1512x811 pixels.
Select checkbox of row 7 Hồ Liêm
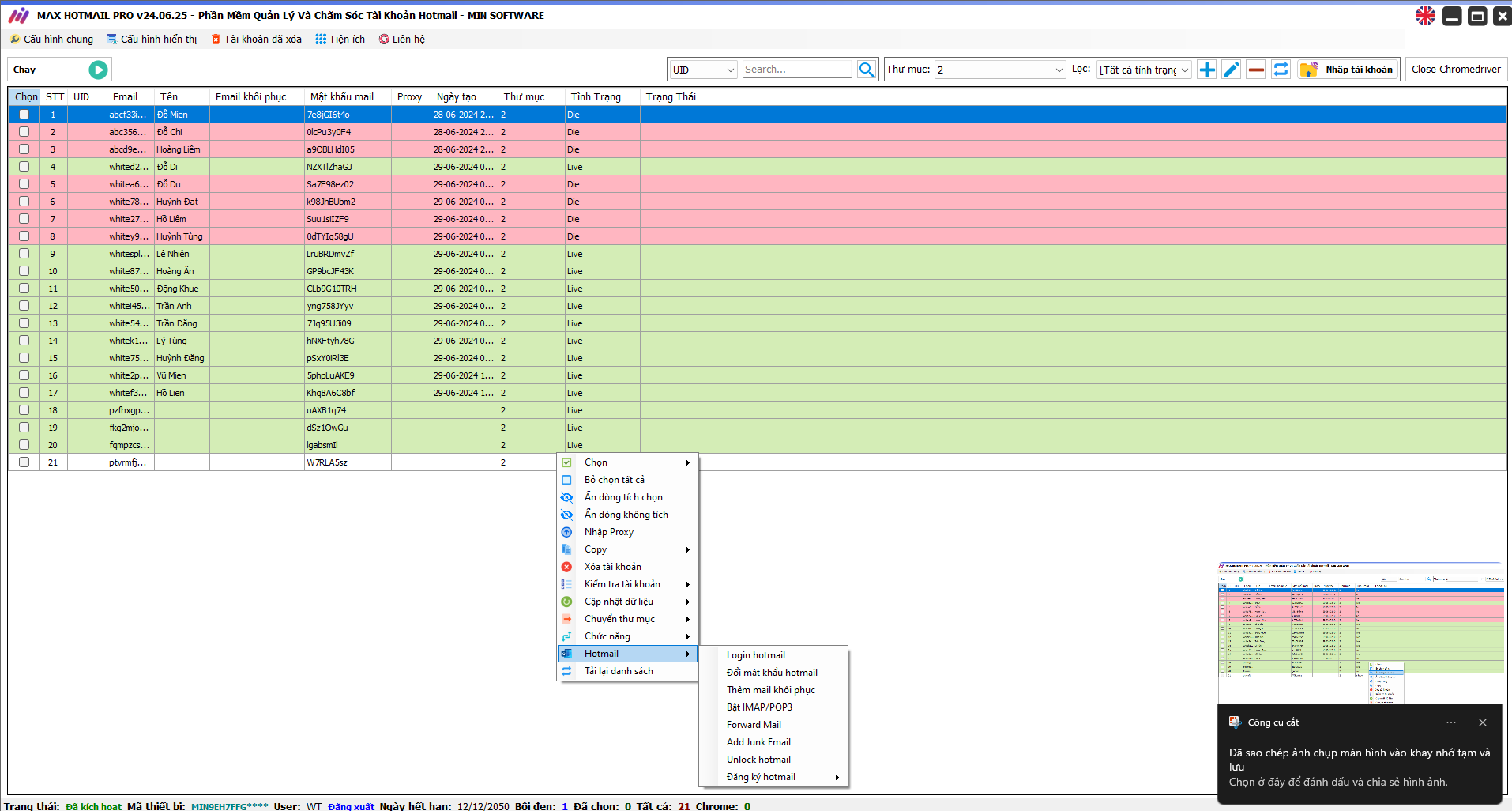pyautogui.click(x=24, y=219)
